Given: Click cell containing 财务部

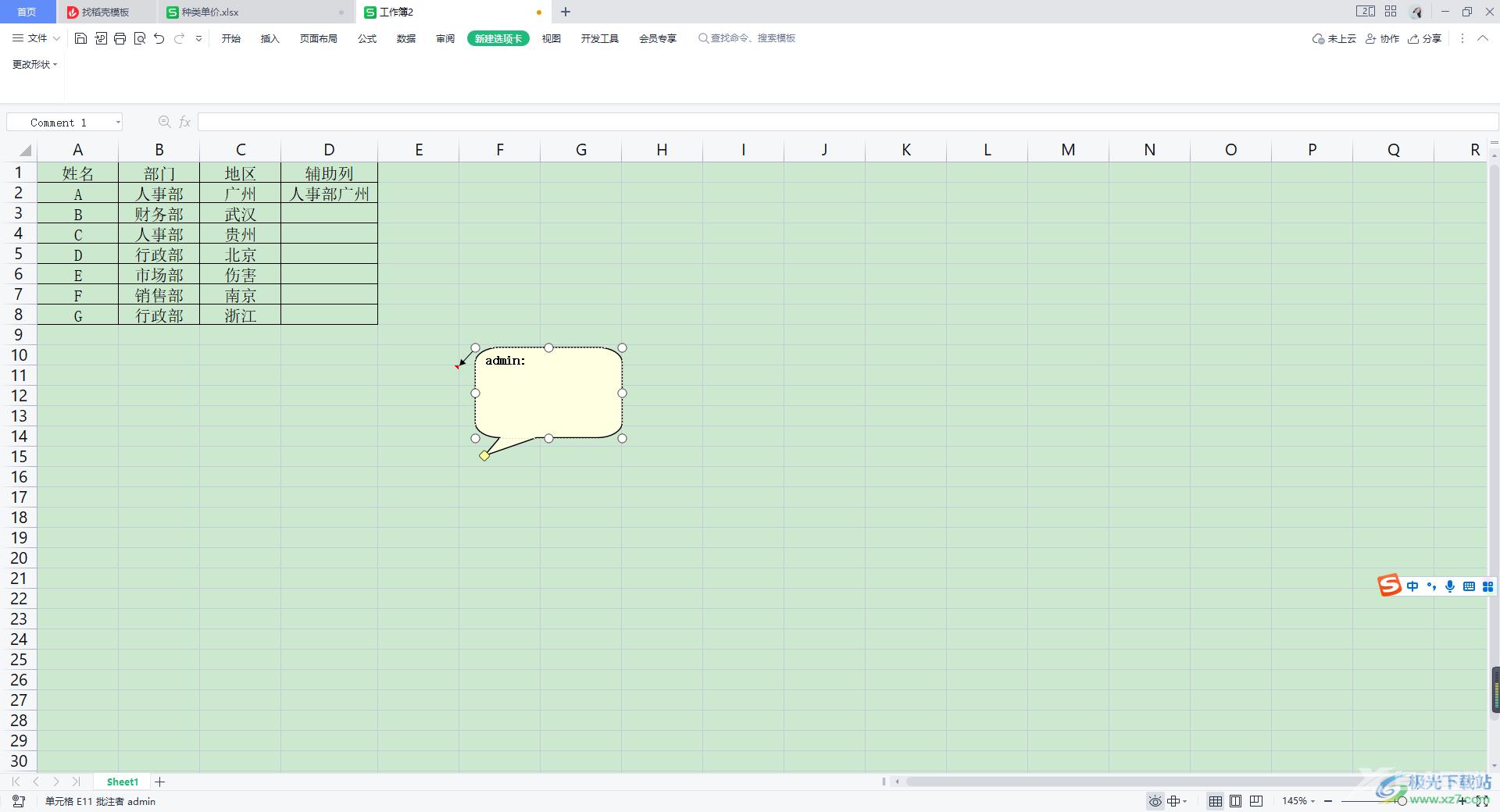Looking at the screenshot, I should pyautogui.click(x=159, y=213).
